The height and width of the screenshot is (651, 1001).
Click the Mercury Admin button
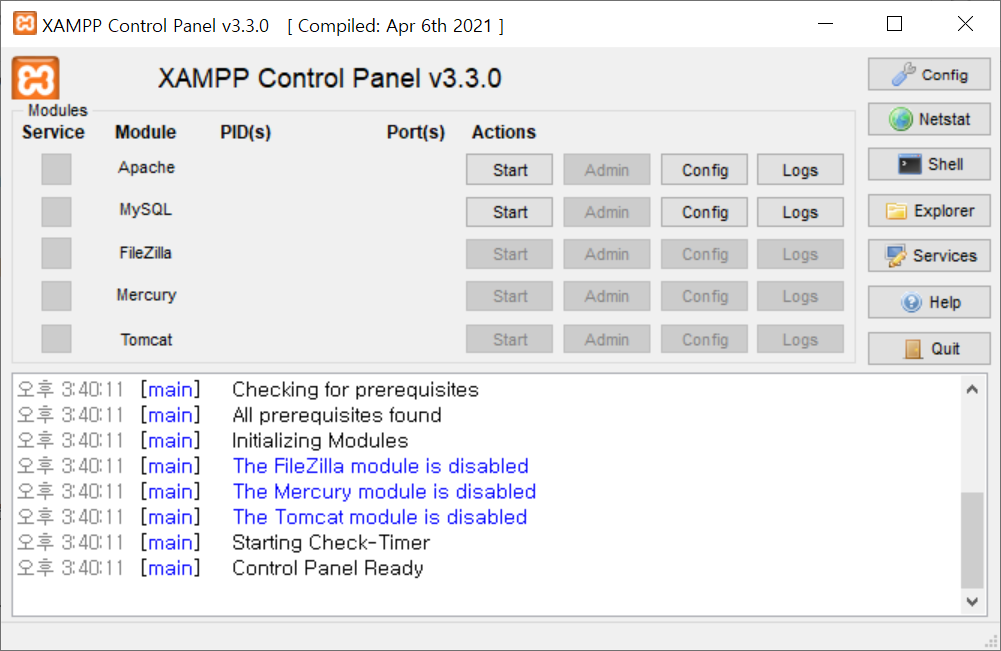point(606,296)
